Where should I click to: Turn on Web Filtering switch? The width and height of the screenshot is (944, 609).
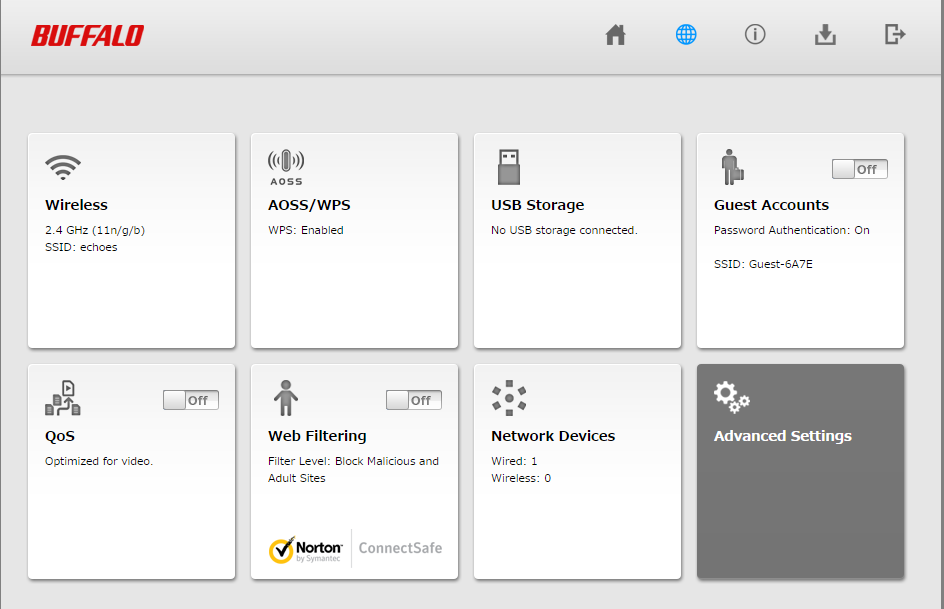pyautogui.click(x=413, y=400)
